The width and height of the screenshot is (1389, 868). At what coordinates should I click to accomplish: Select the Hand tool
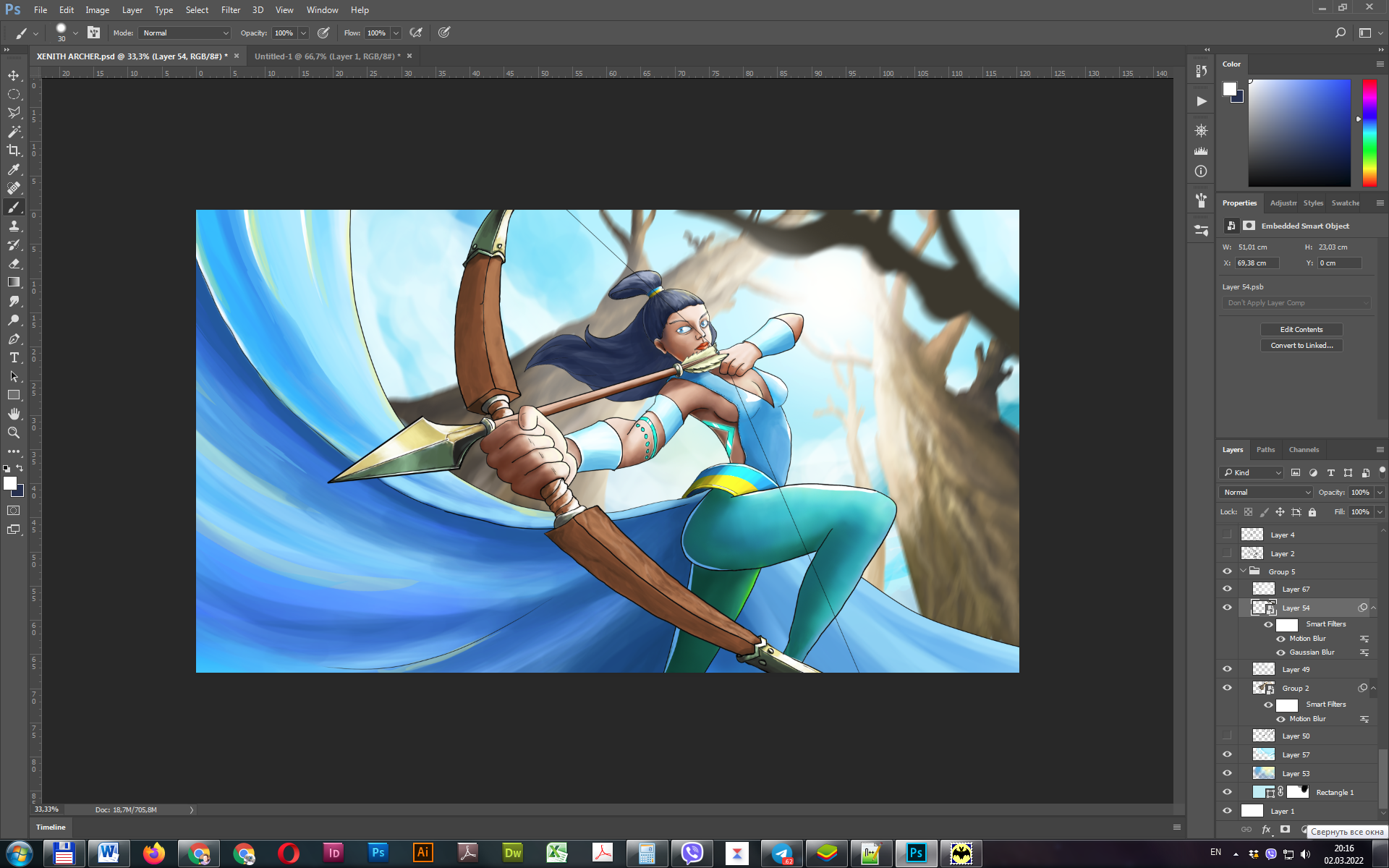click(14, 414)
